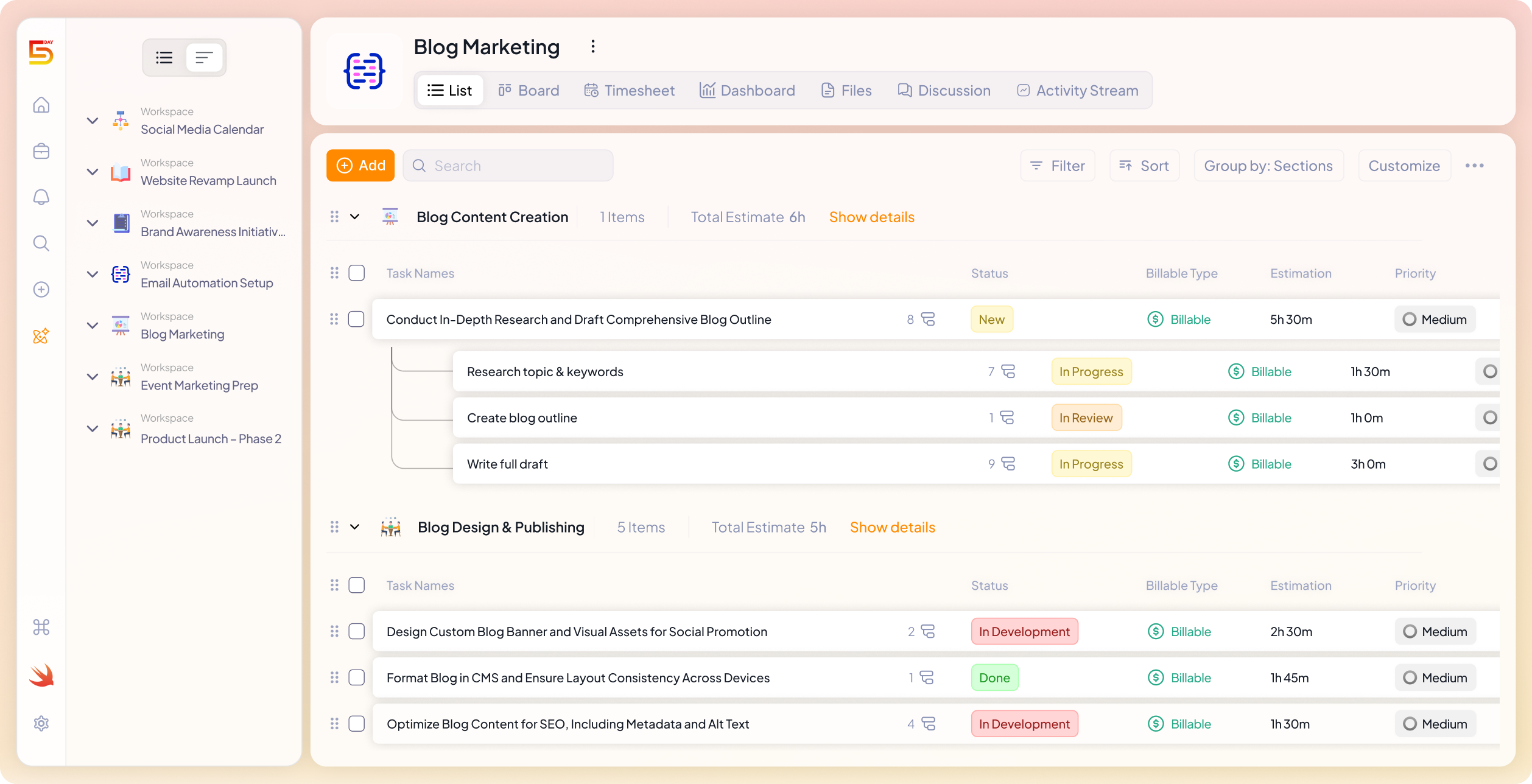The image size is (1532, 784).
Task: Expand the Event Marketing Prep workspace
Action: click(93, 377)
